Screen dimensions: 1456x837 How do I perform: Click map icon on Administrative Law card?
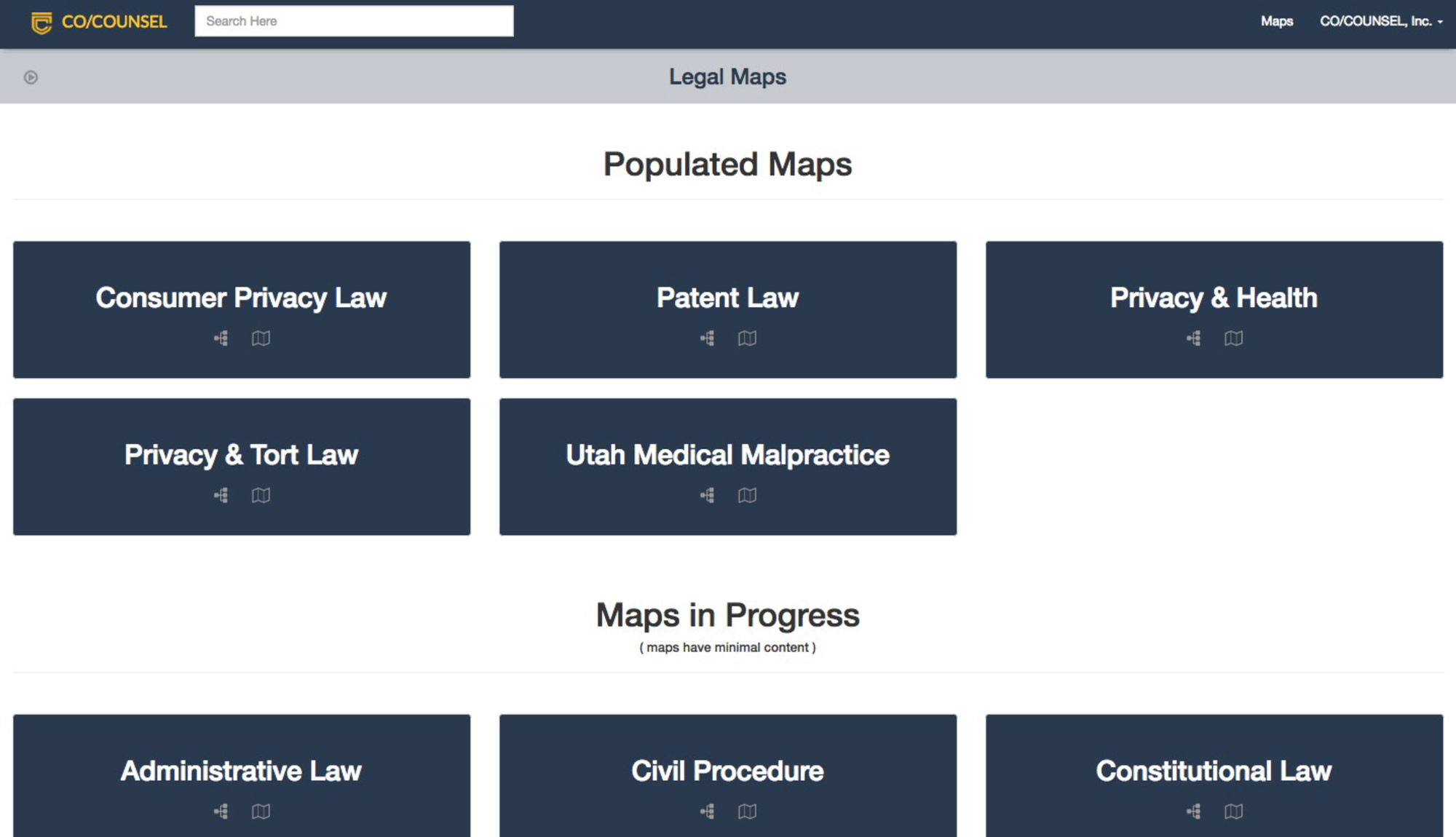(x=261, y=812)
